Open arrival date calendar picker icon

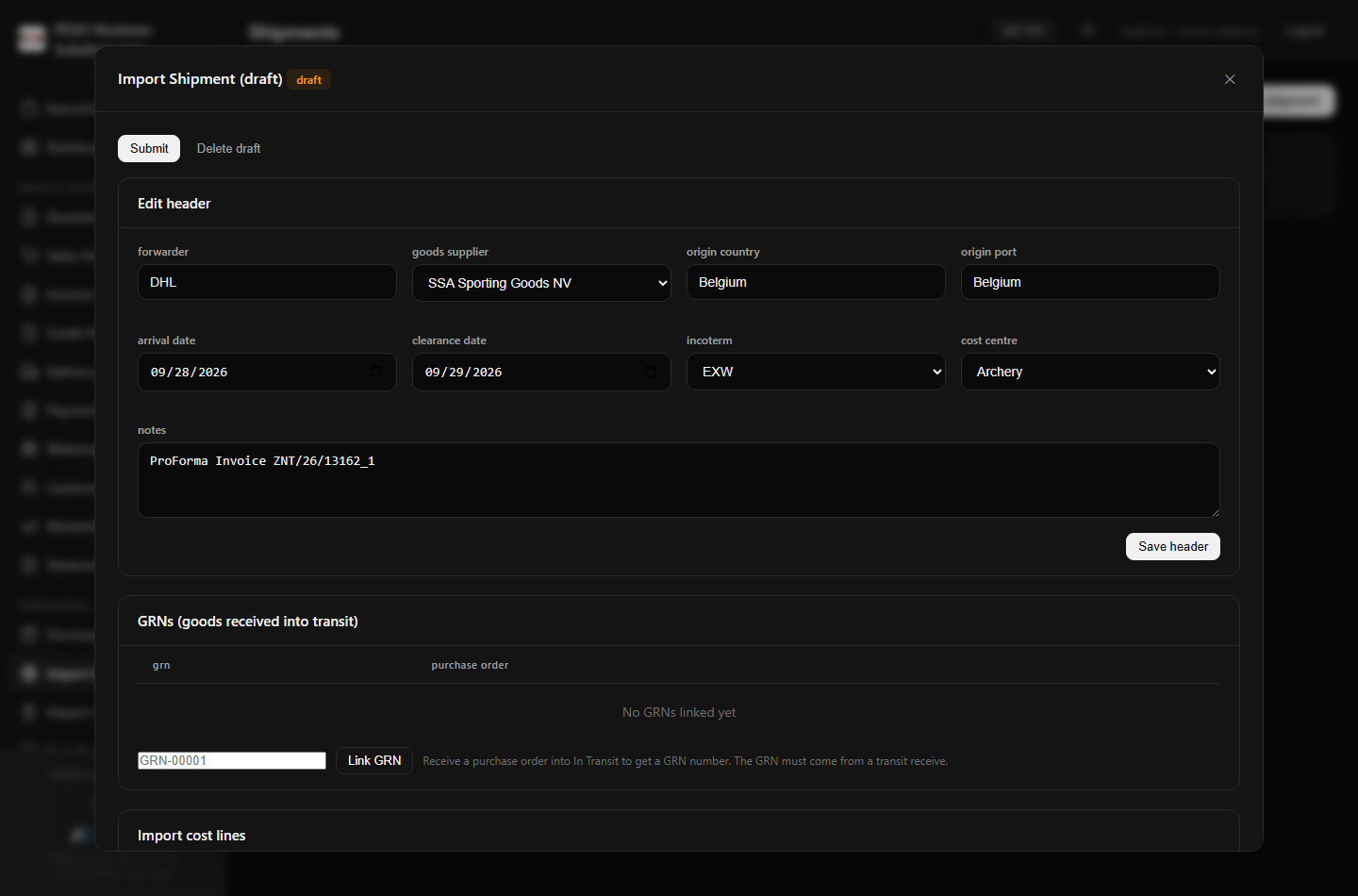coord(376,372)
